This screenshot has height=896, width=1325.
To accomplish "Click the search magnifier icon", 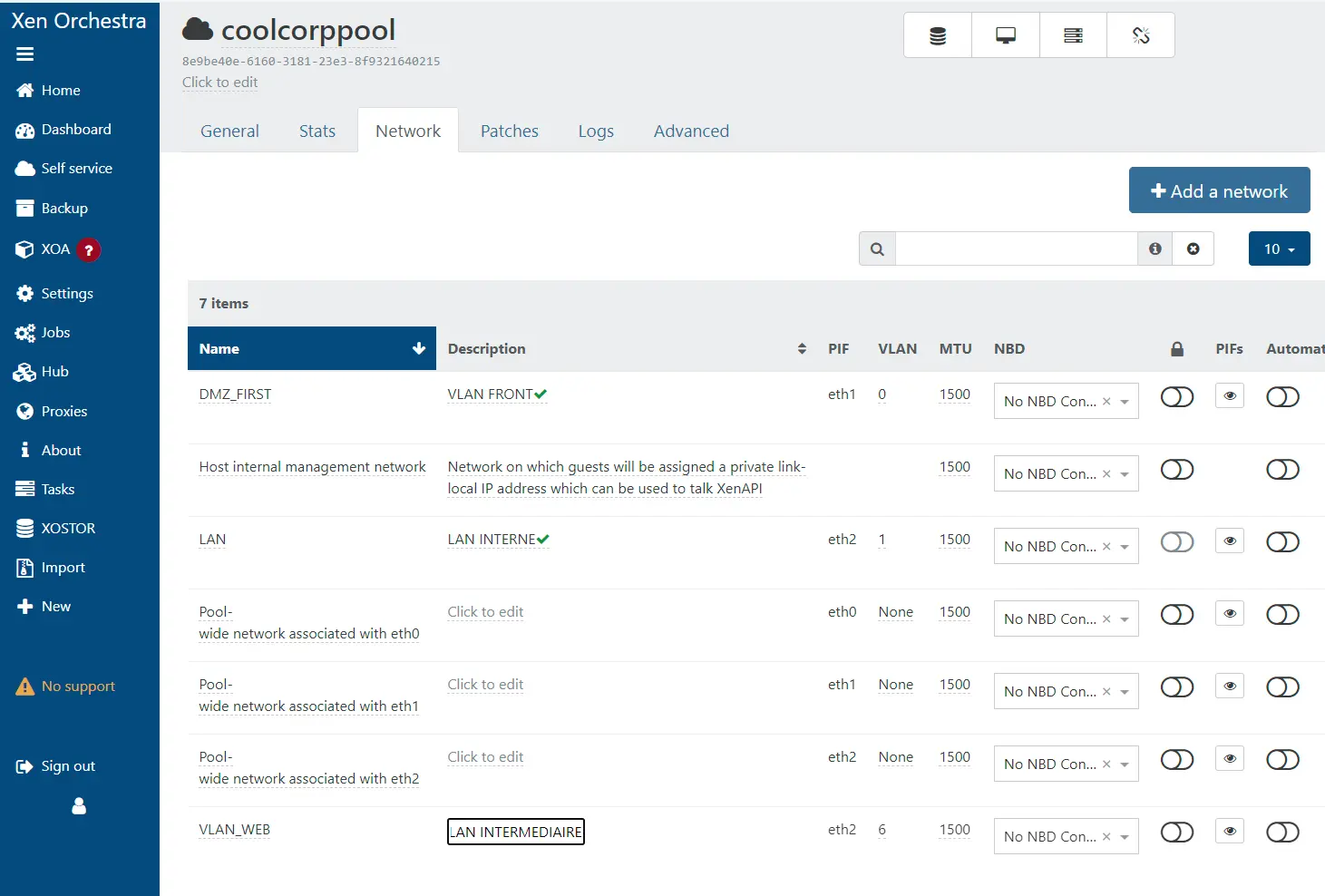I will tap(877, 249).
